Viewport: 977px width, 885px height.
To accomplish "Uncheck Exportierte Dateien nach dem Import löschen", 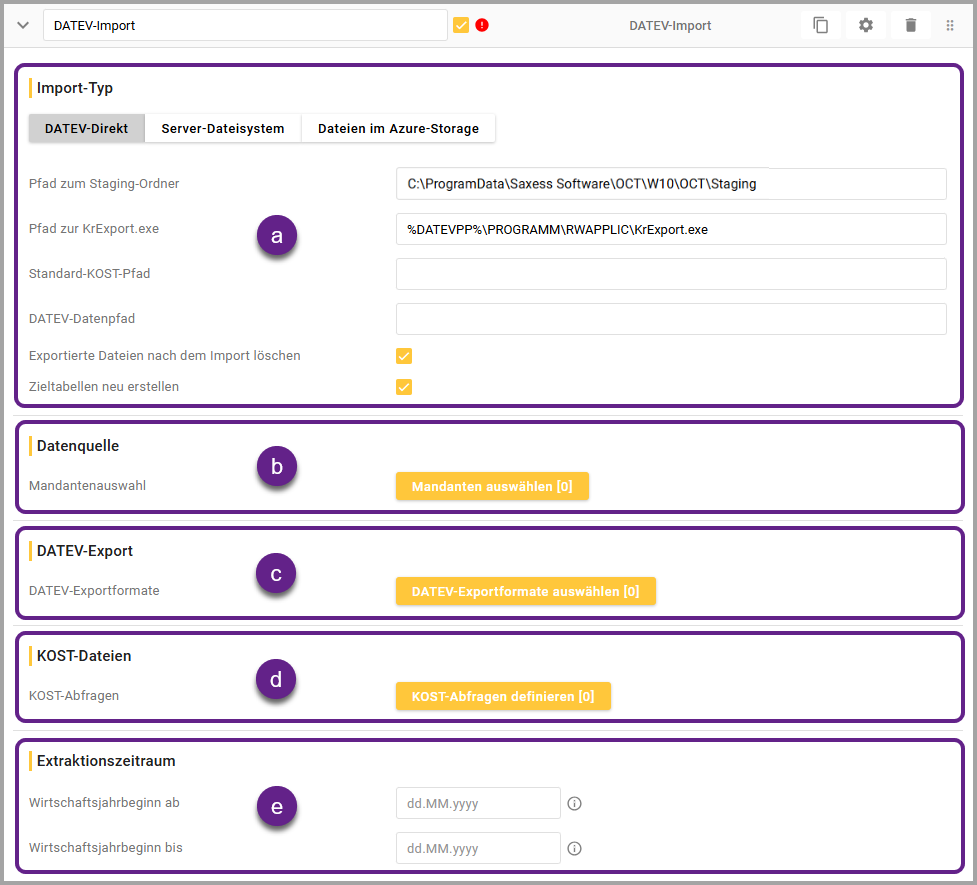I will (404, 356).
